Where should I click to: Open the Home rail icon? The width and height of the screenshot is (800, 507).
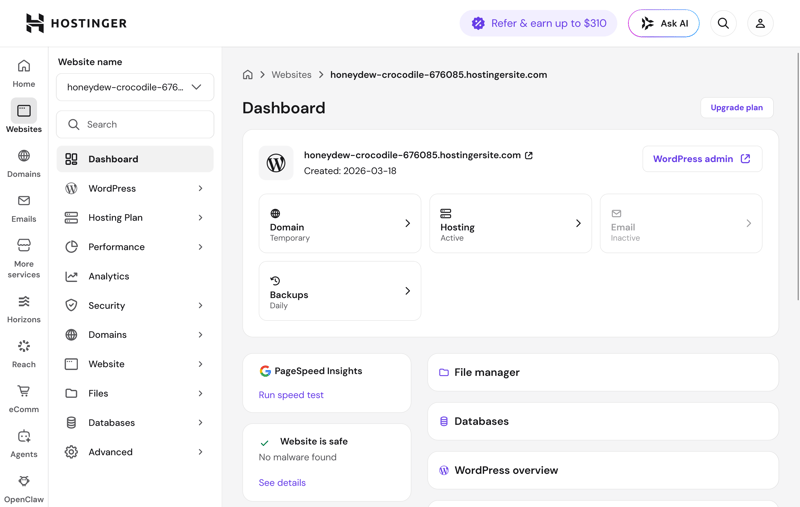pos(24,66)
